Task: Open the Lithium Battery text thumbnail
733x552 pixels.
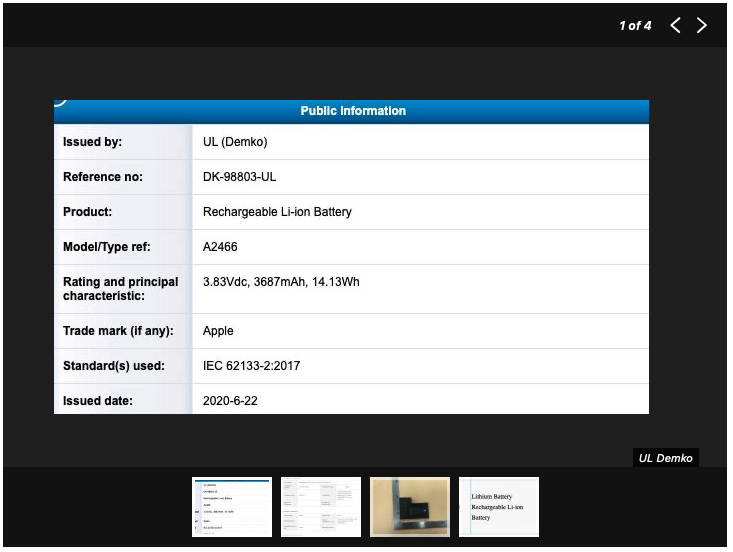Action: coord(499,507)
